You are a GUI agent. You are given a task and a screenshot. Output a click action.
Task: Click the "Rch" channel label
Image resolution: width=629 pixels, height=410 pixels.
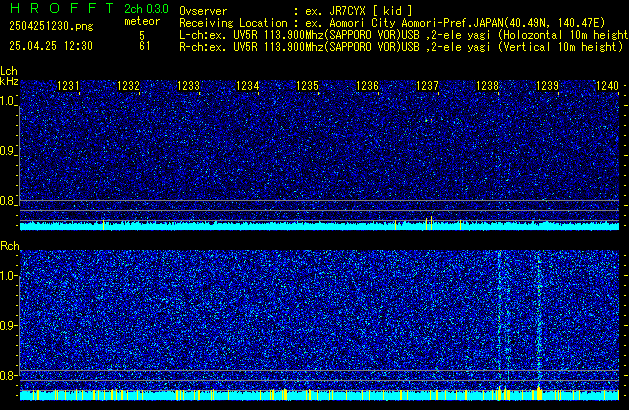(10, 246)
